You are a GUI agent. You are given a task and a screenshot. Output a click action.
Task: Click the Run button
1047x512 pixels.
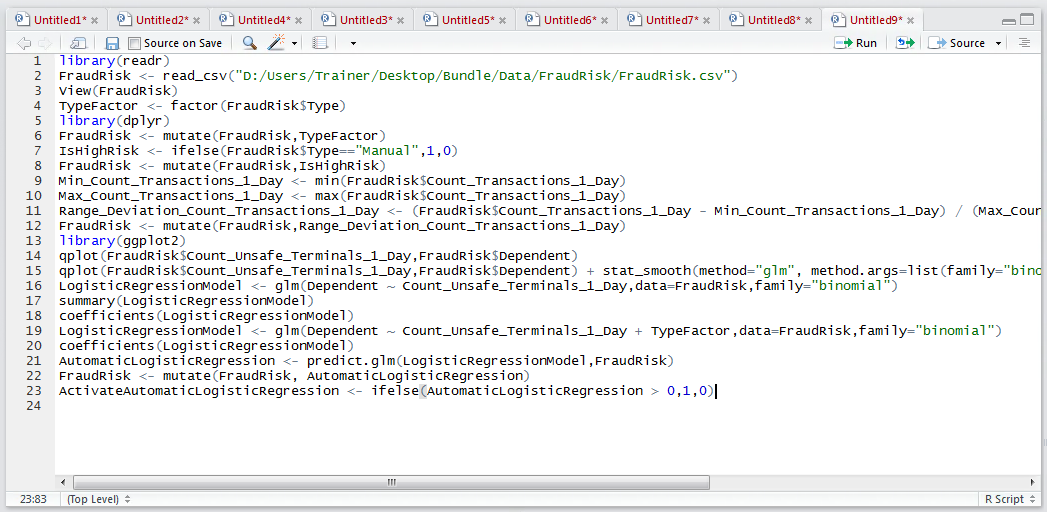click(855, 43)
